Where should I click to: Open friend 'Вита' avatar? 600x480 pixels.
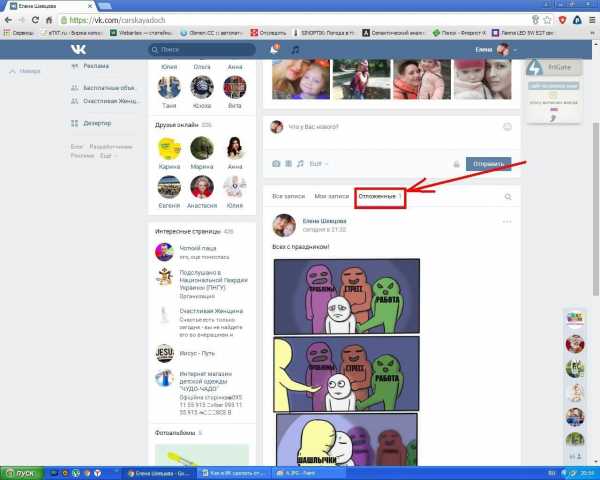(x=235, y=87)
